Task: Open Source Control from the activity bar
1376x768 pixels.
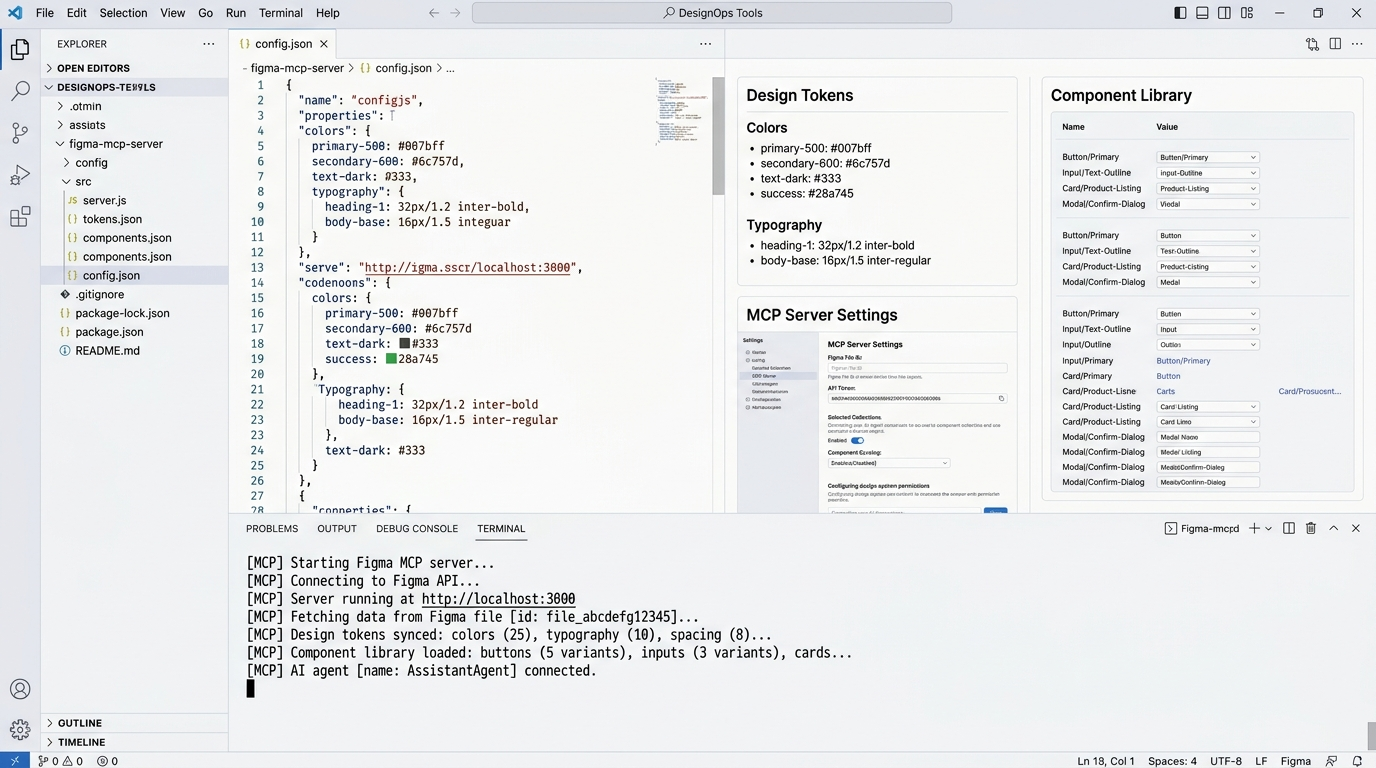Action: click(20, 132)
